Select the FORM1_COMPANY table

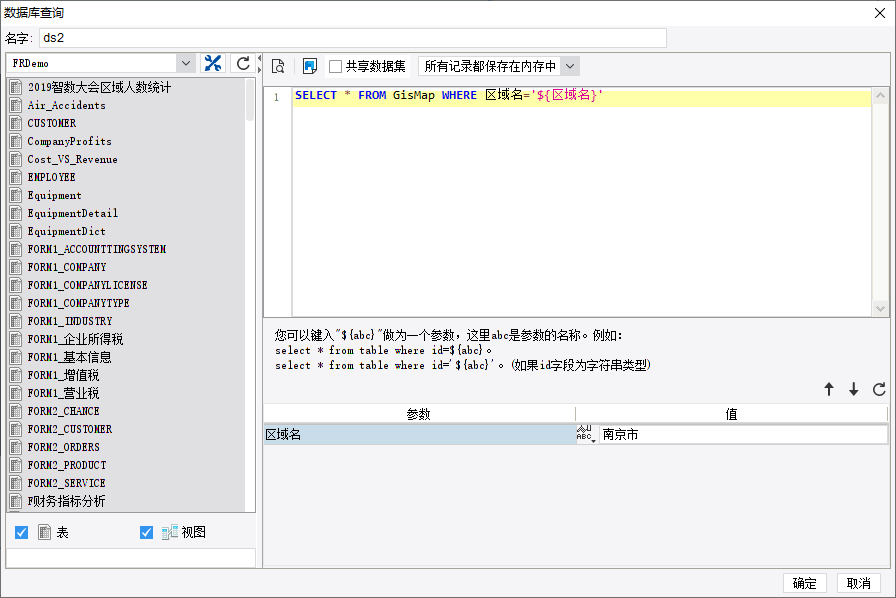coord(67,267)
